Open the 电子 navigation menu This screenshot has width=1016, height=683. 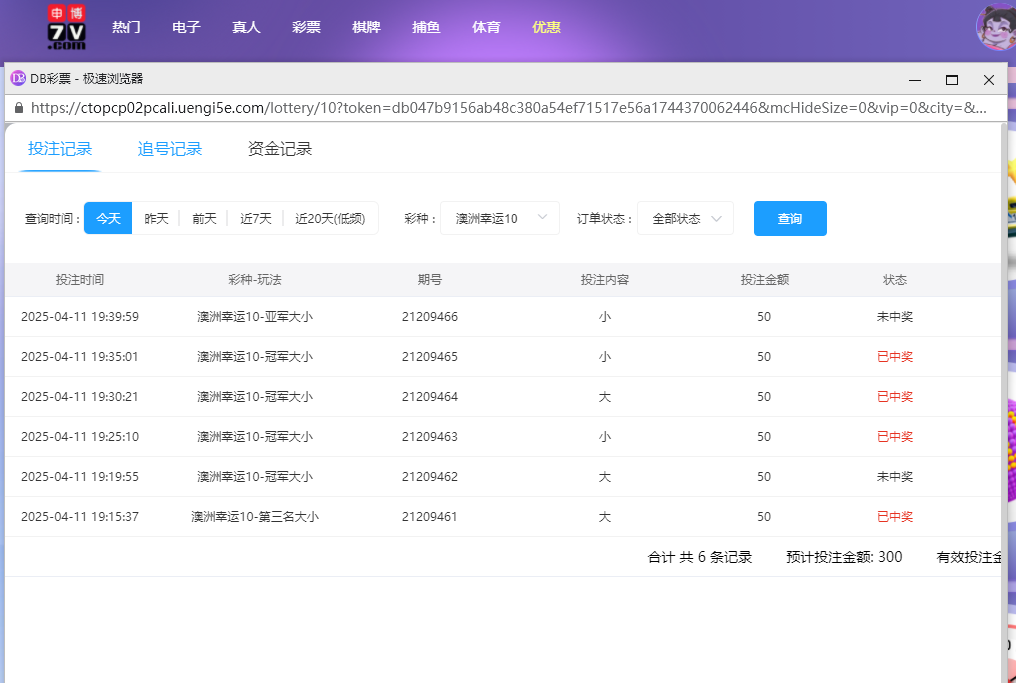(186, 27)
